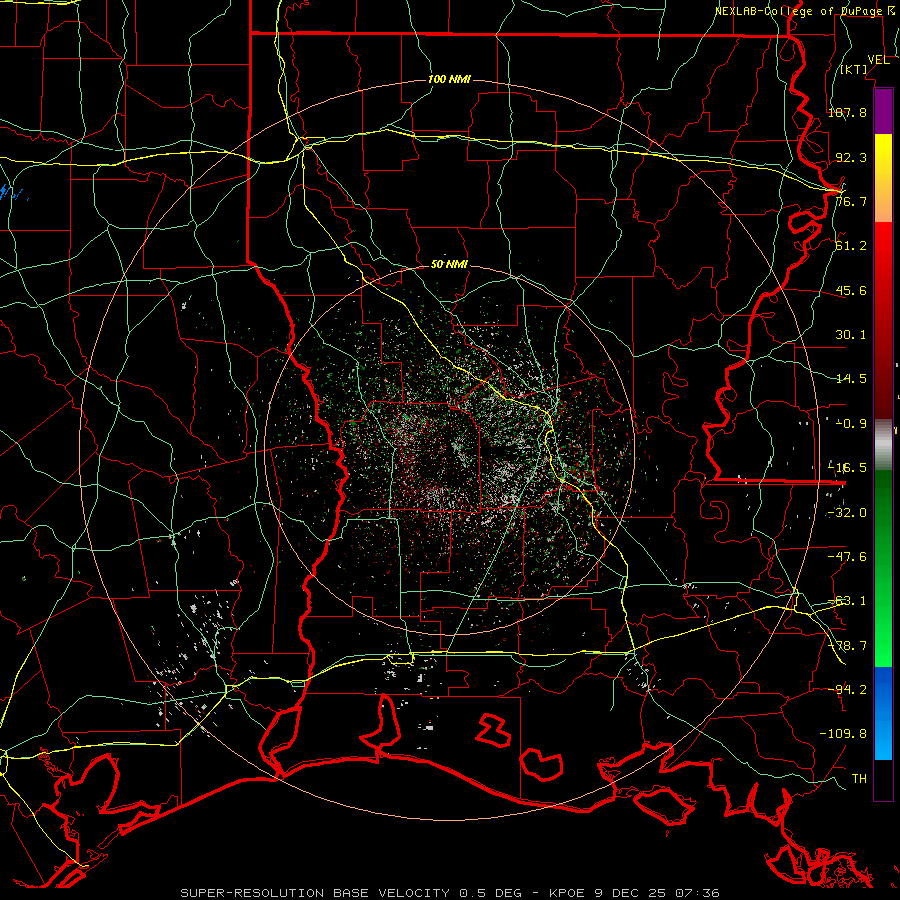
Task: Click the 45.6 scale value
Action: pos(851,290)
